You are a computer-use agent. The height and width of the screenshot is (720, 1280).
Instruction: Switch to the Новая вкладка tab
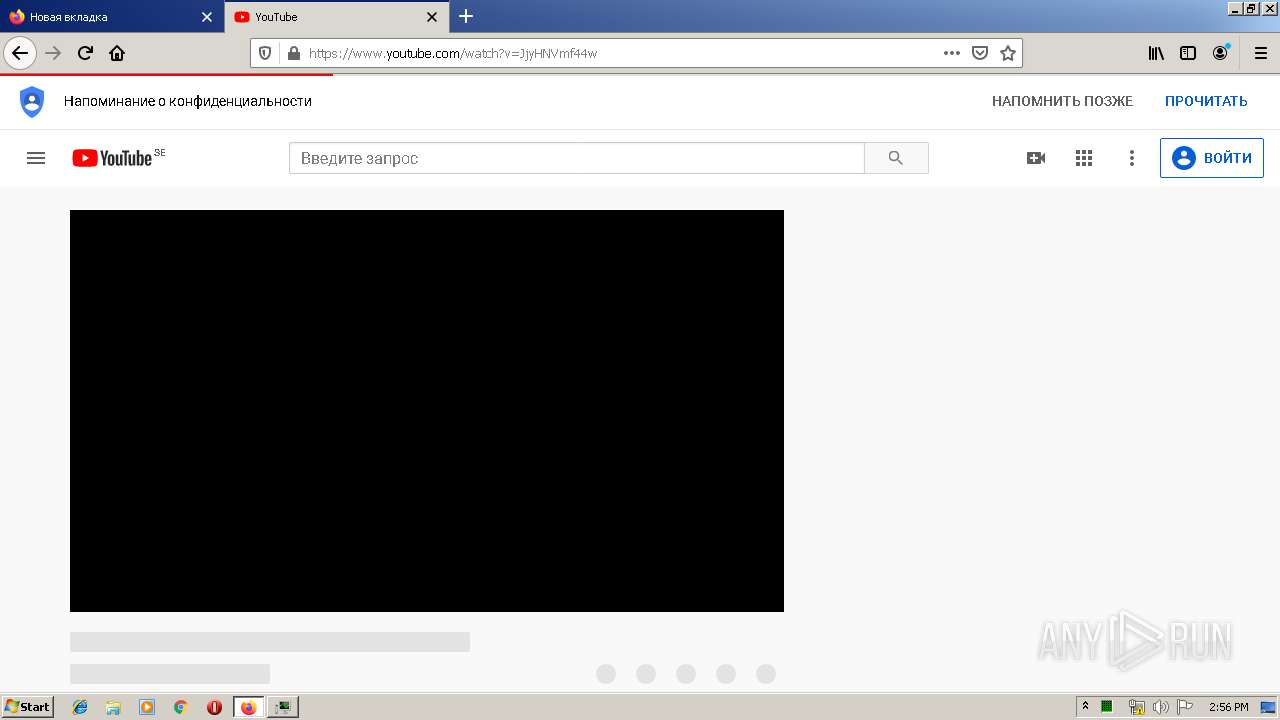click(112, 17)
